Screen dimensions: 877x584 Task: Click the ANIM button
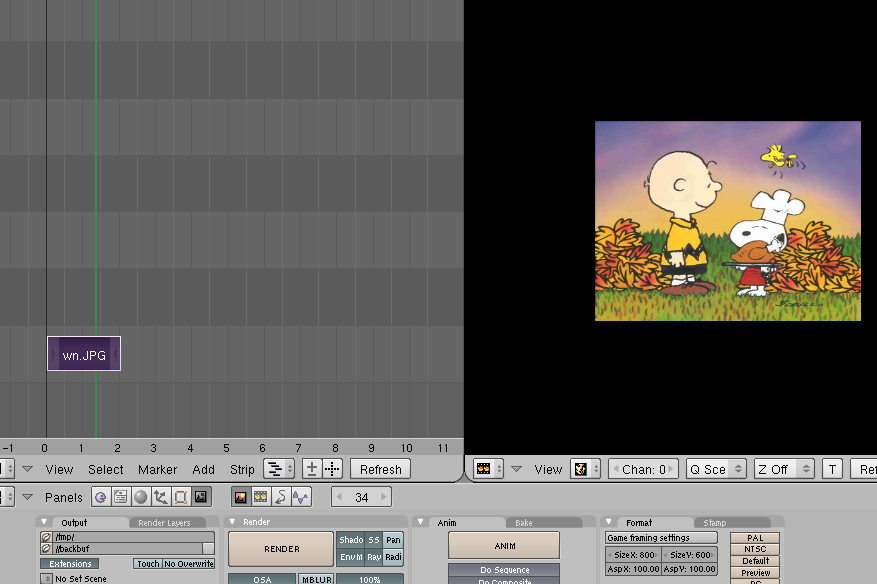pos(504,545)
